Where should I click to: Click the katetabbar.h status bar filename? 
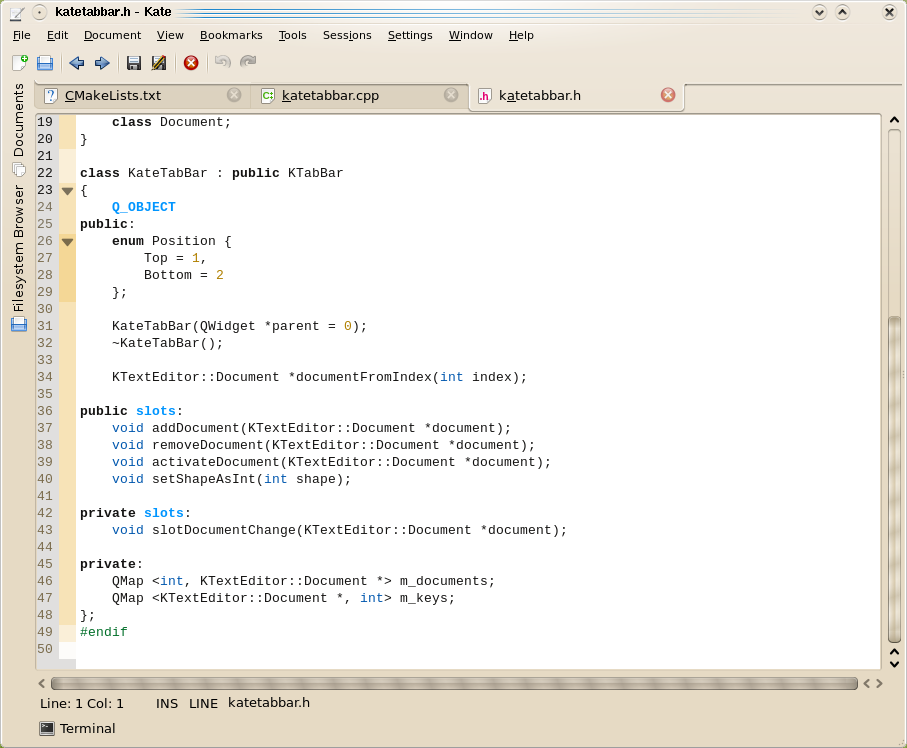click(269, 703)
